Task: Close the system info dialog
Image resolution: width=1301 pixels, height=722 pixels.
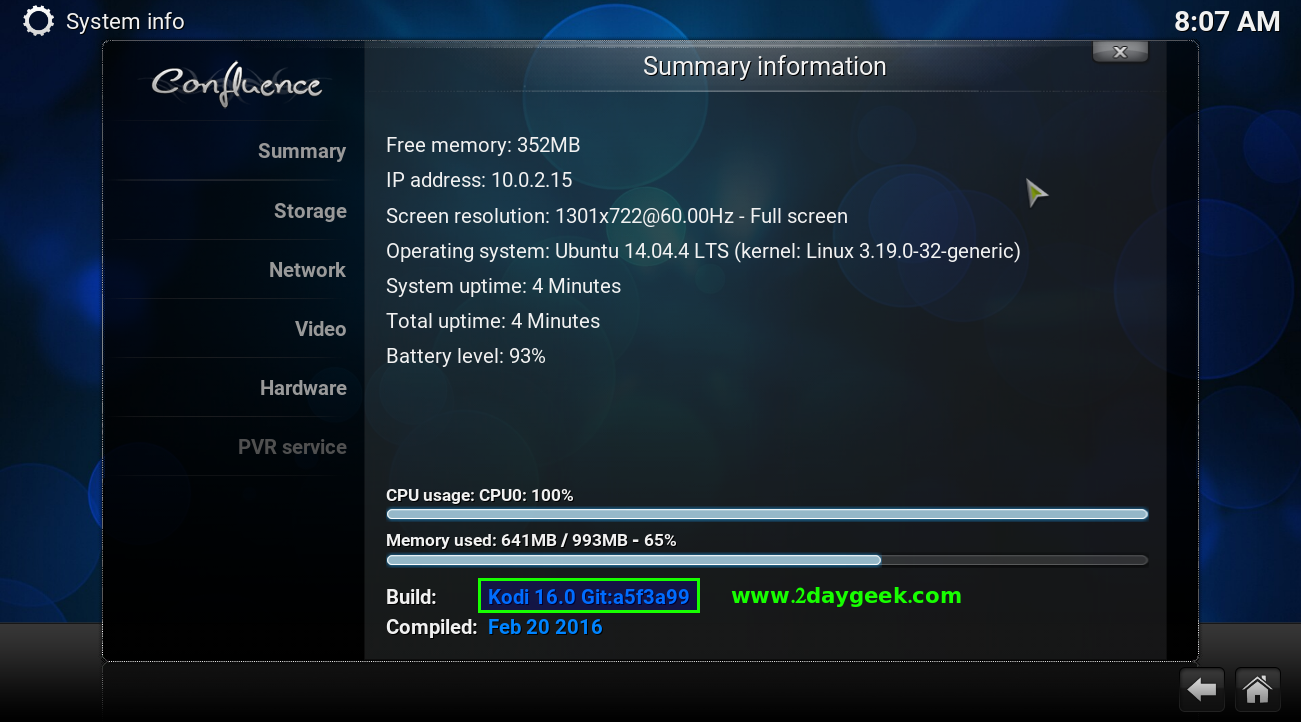Action: (x=1120, y=52)
